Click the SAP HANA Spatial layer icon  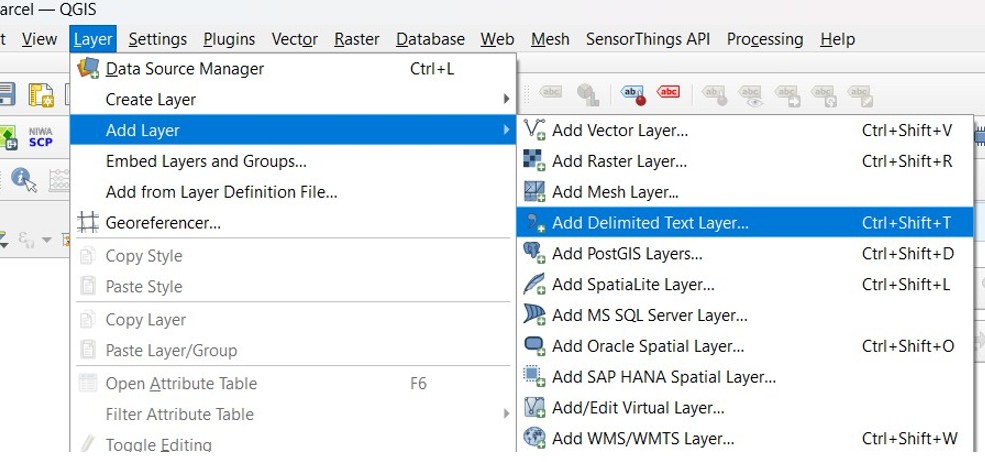click(x=534, y=376)
